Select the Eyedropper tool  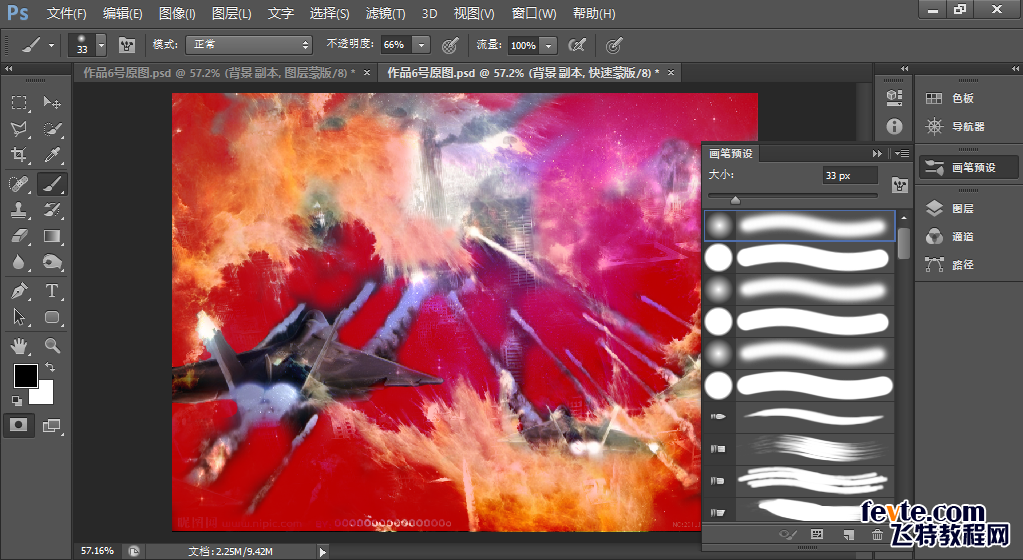pos(52,155)
